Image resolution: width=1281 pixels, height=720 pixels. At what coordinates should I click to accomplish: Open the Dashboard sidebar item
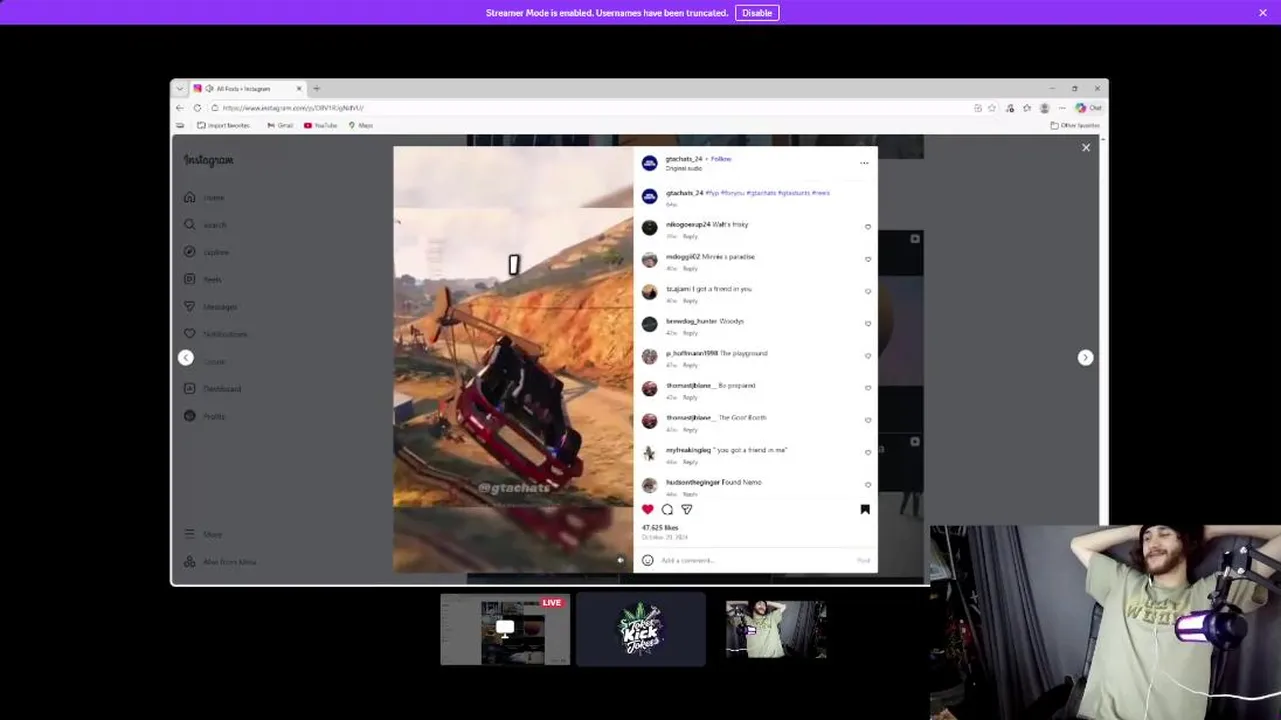click(x=212, y=389)
